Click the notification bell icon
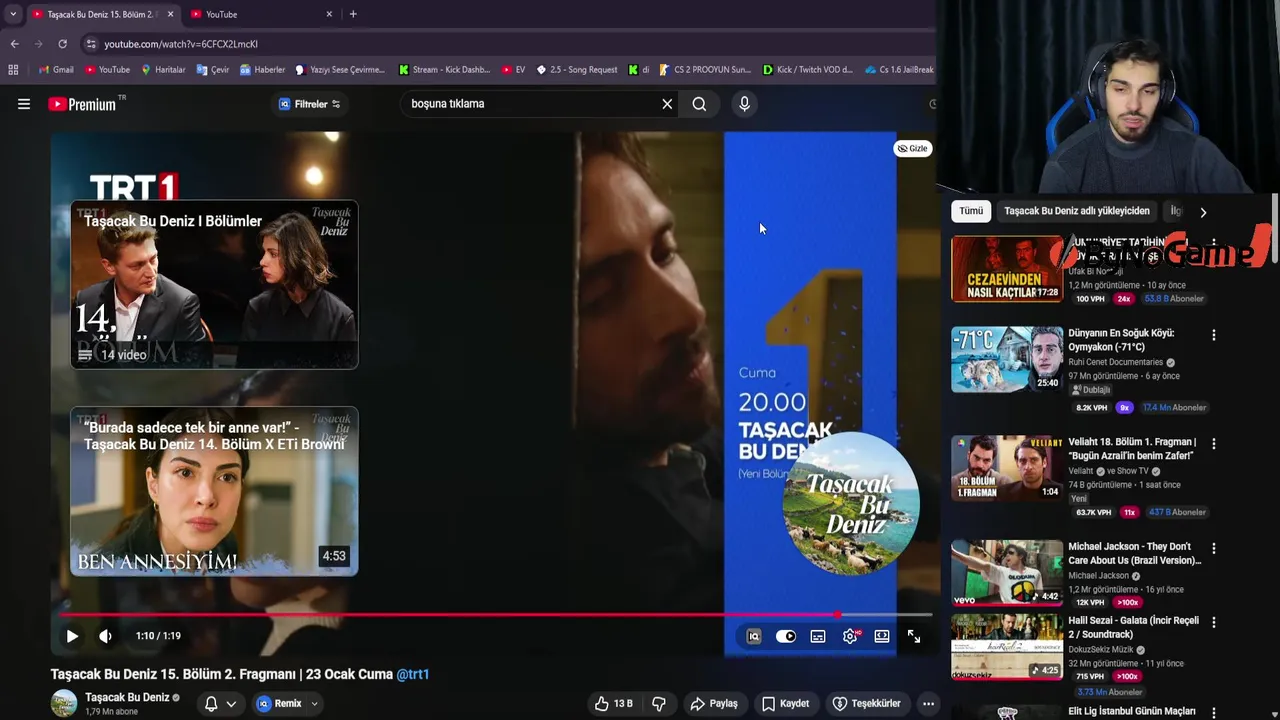This screenshot has height=720, width=1280. point(211,704)
